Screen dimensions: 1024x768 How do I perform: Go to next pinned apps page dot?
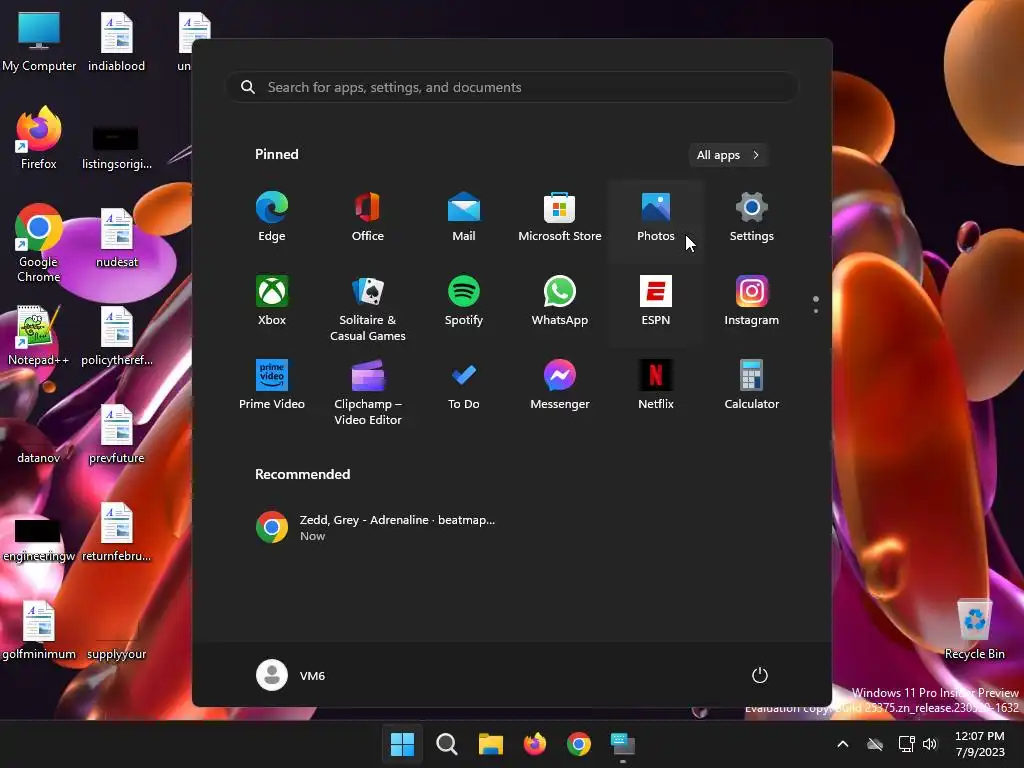click(816, 311)
